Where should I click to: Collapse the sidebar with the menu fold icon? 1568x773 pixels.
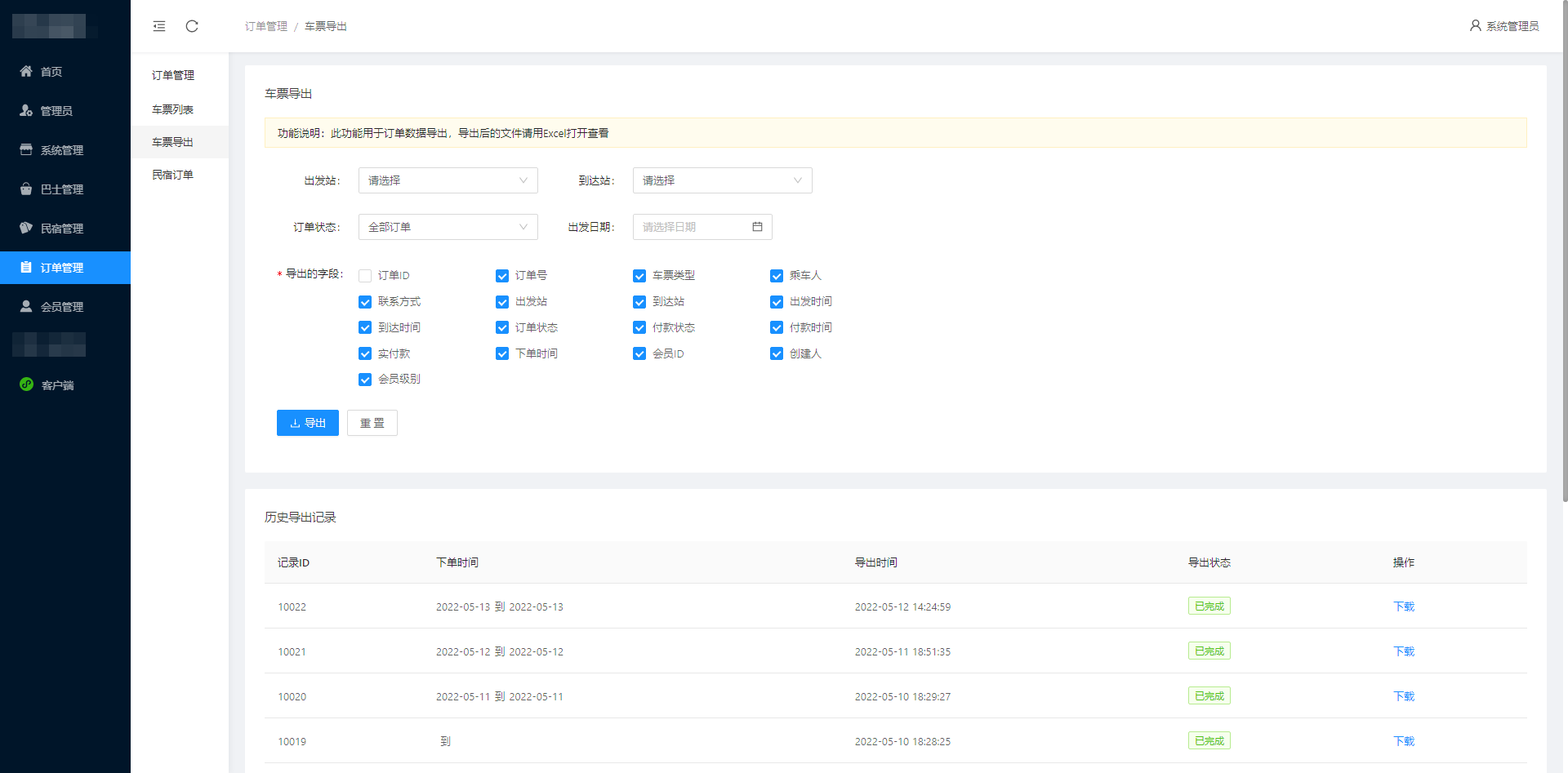coord(159,26)
